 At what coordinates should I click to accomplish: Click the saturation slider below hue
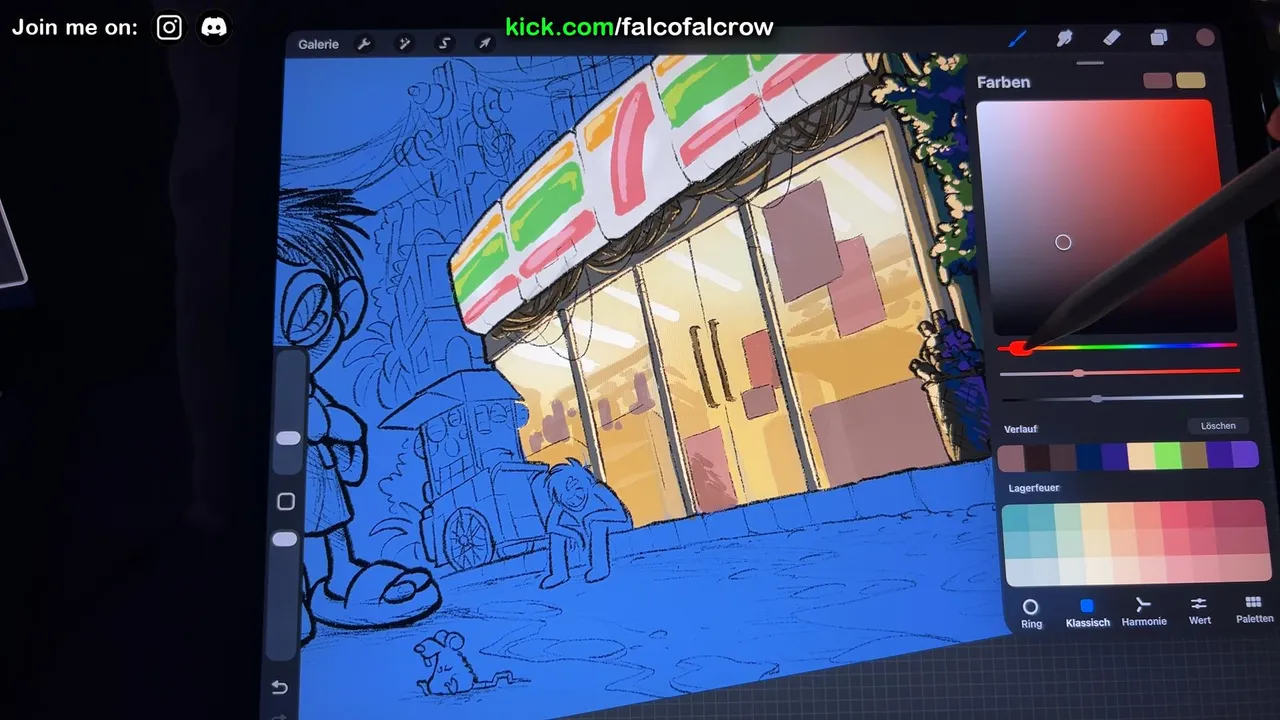point(1120,372)
